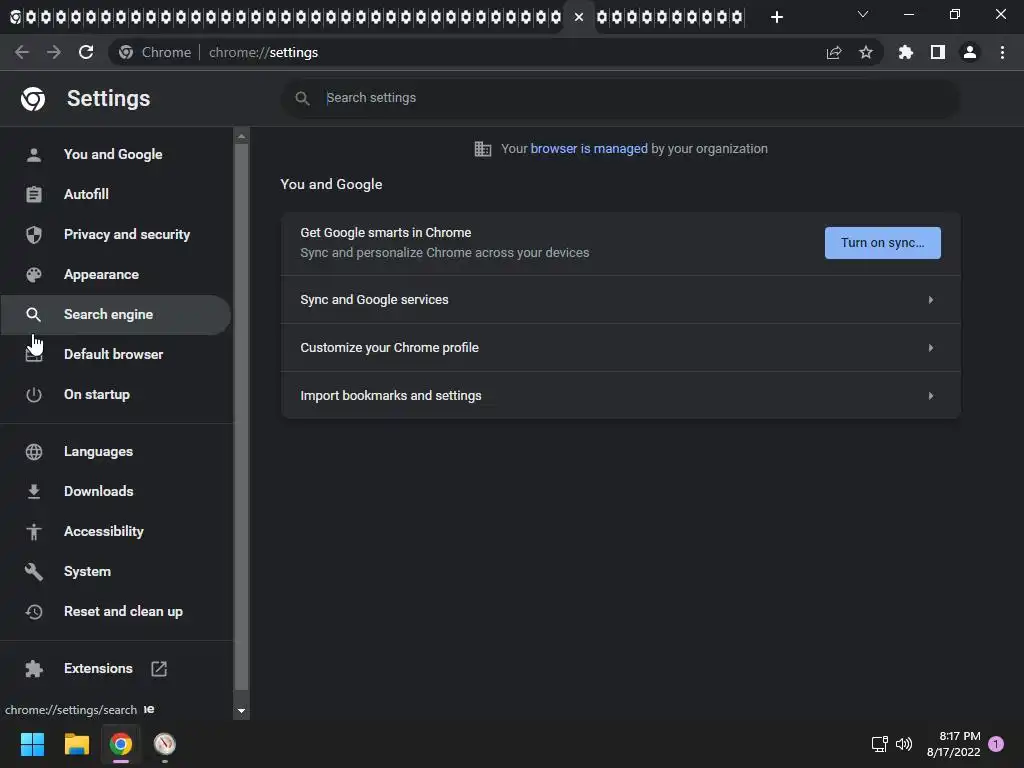Open the Autofill section

[x=86, y=194]
